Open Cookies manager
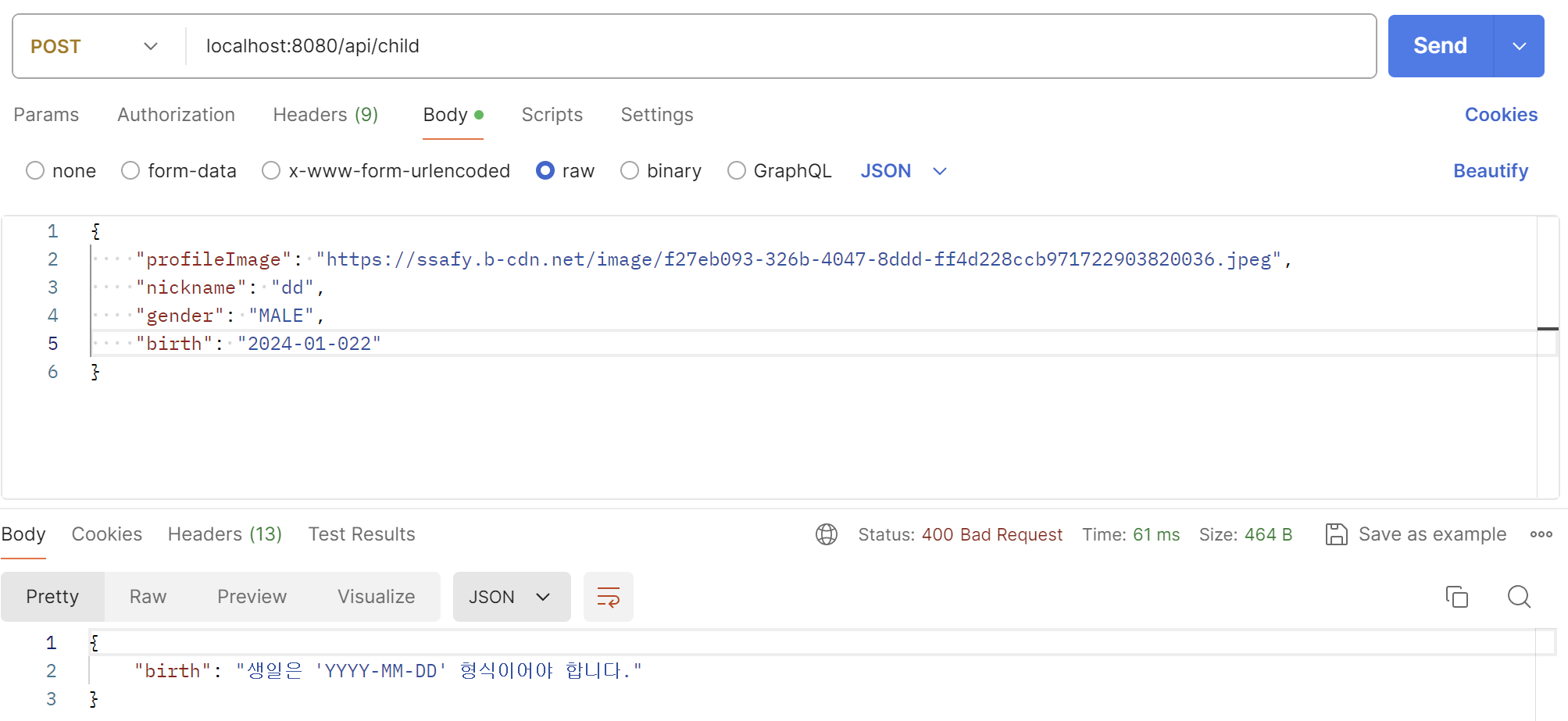1568x721 pixels. 1500,114
